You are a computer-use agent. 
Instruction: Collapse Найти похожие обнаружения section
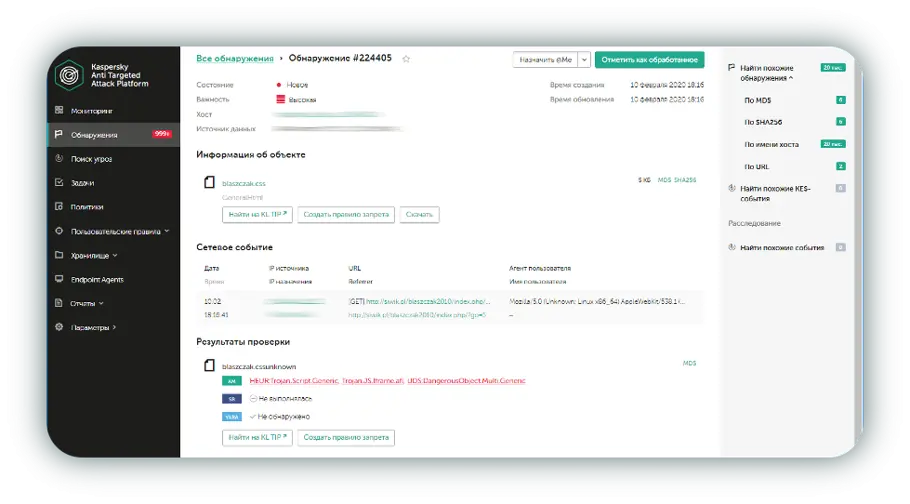(790, 78)
